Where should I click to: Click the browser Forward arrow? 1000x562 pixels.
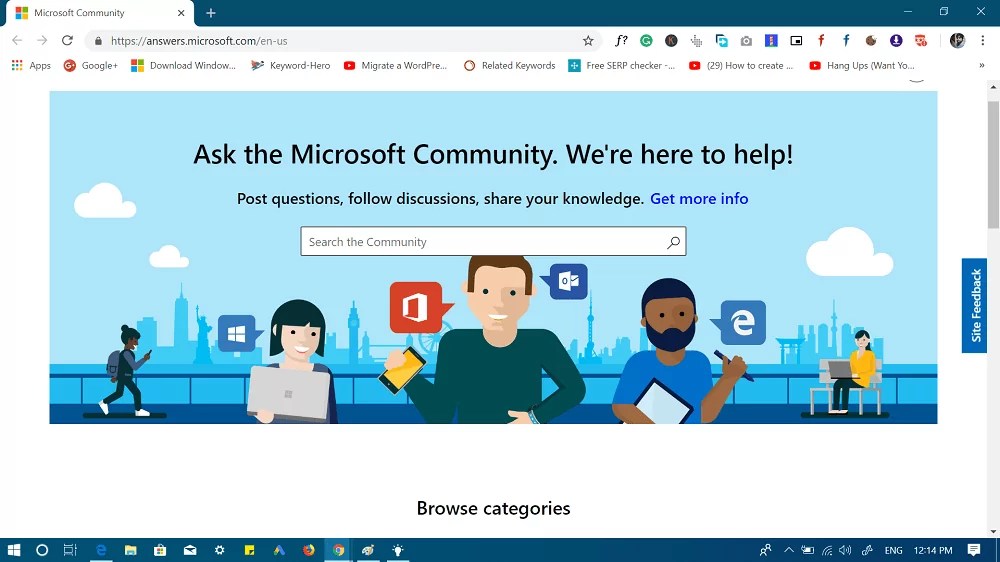[42, 41]
